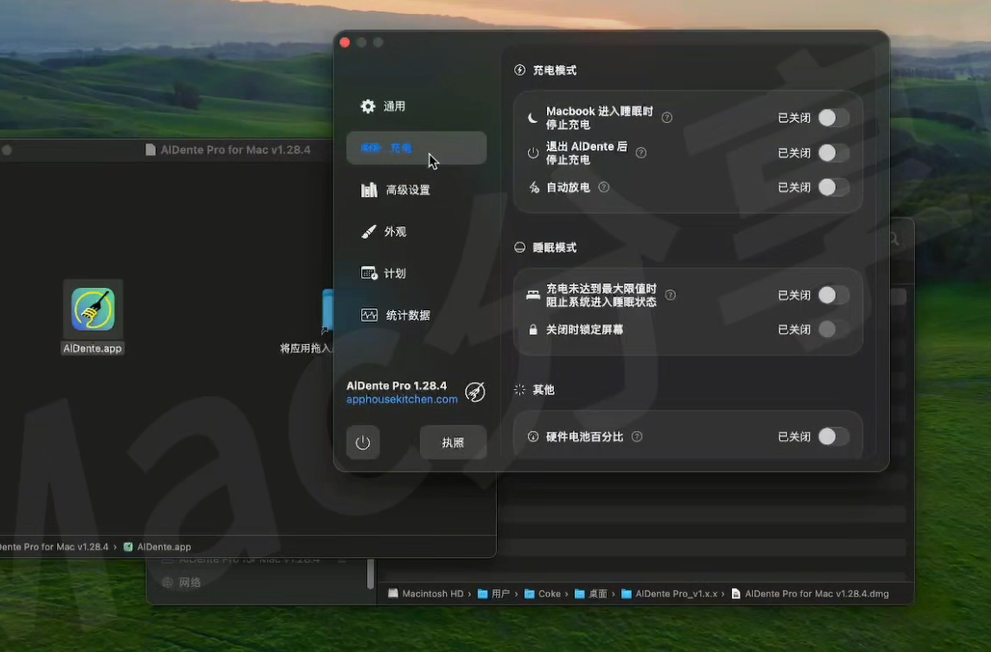Visit the apphousekitchen.com link
Screen dimensions: 991x652
tap(402, 399)
